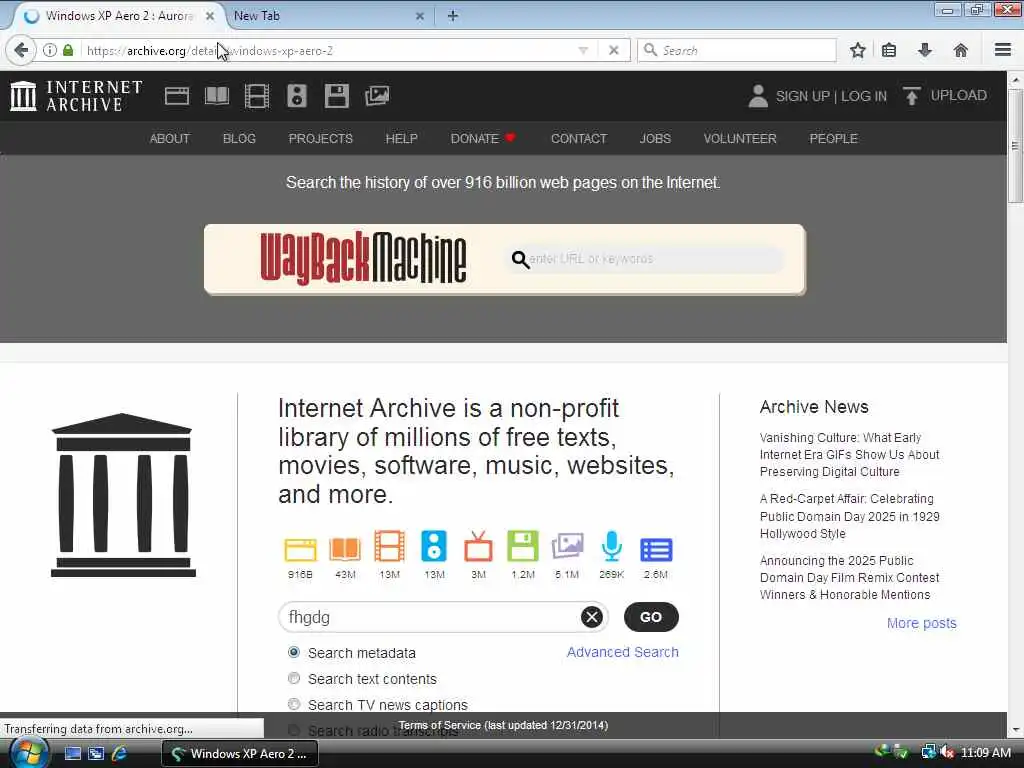Viewport: 1024px width, 768px height.
Task: Read the Film Remix Contest Winners article
Action: [849, 577]
